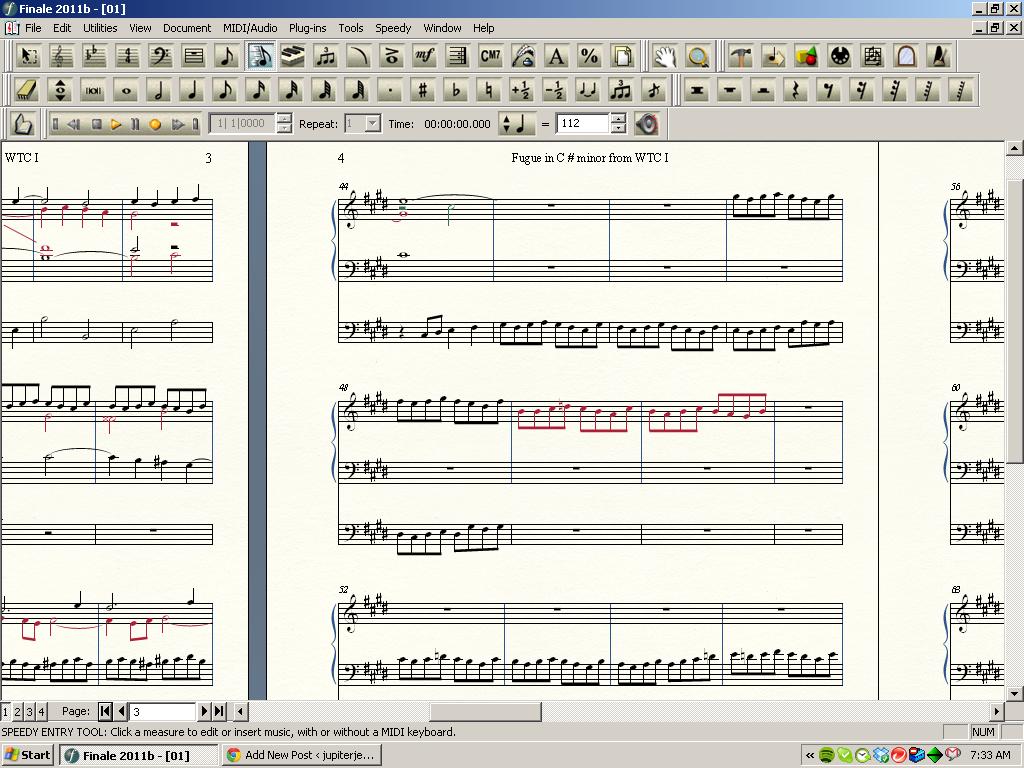Open the Repeat dropdown
The image size is (1024, 768).
372,123
